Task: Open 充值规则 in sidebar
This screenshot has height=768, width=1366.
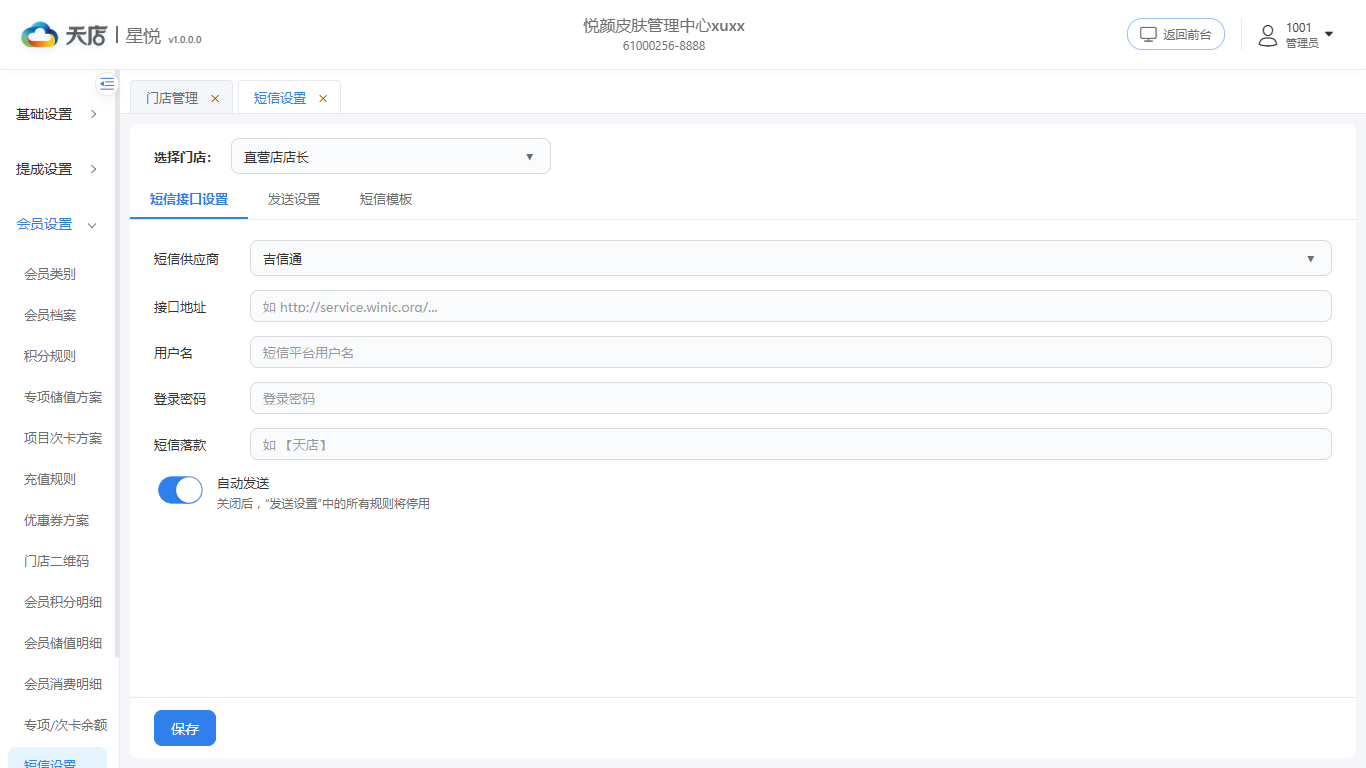Action: point(50,479)
